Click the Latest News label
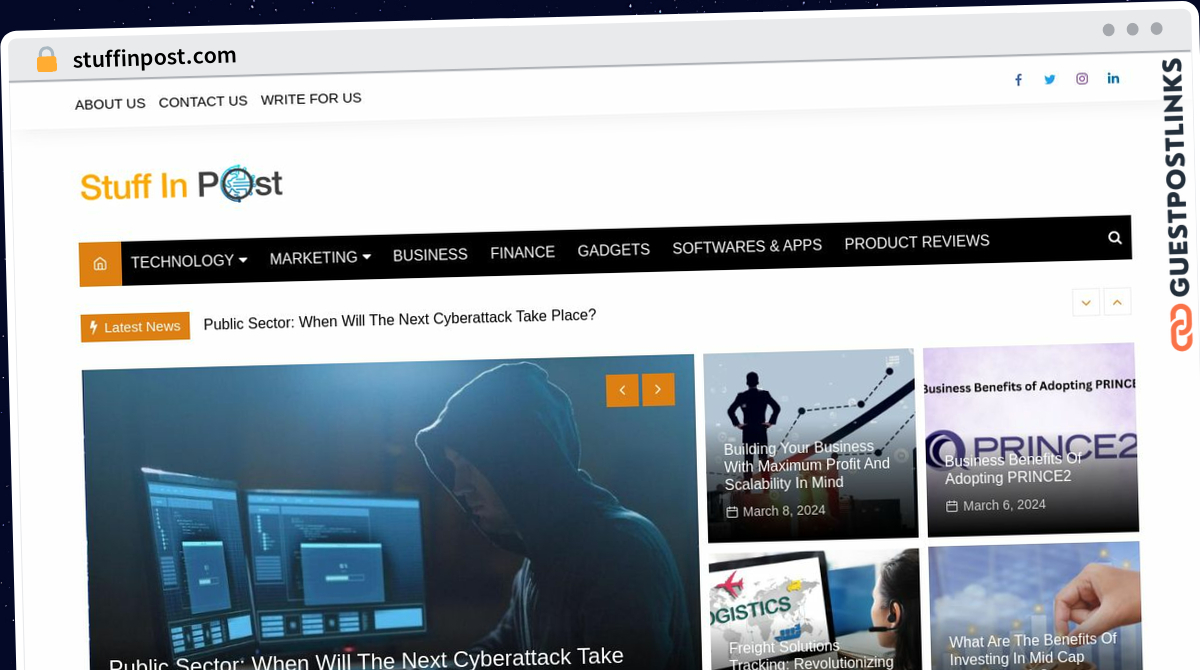 (x=135, y=327)
